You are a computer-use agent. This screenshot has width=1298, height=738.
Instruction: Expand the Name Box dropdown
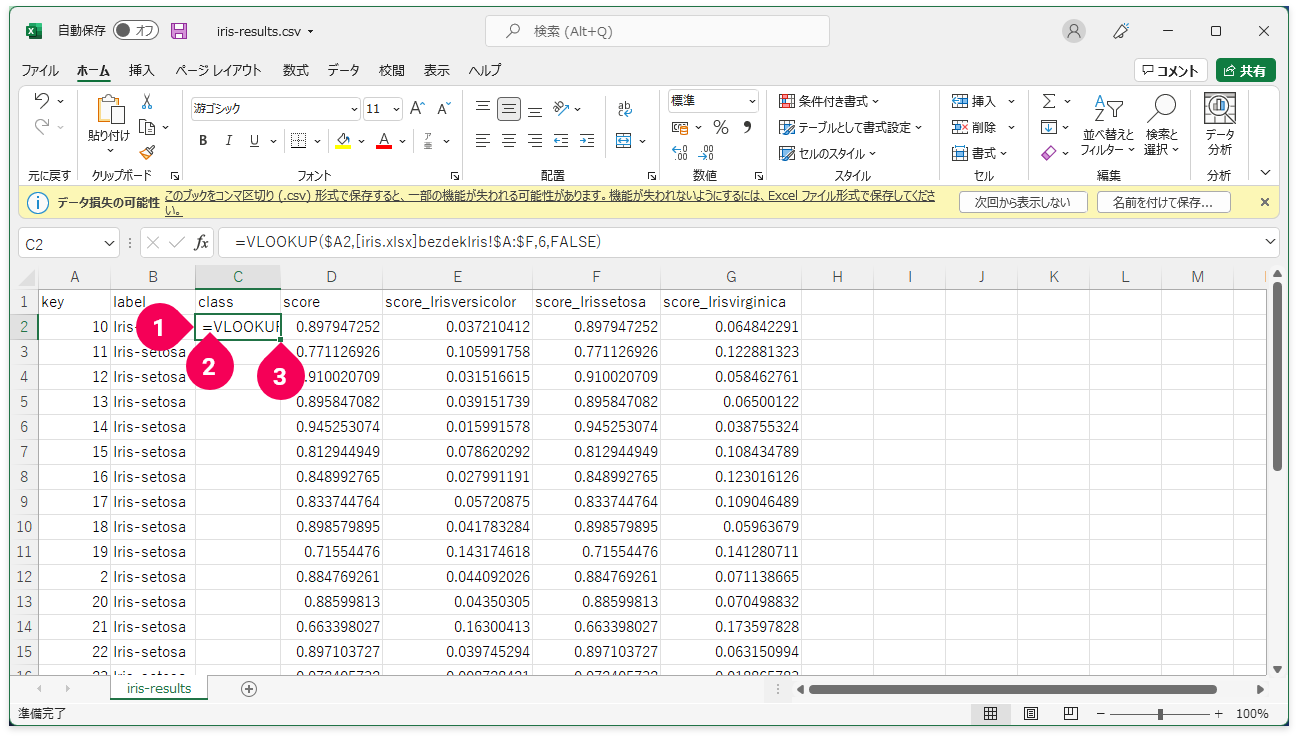(110, 243)
